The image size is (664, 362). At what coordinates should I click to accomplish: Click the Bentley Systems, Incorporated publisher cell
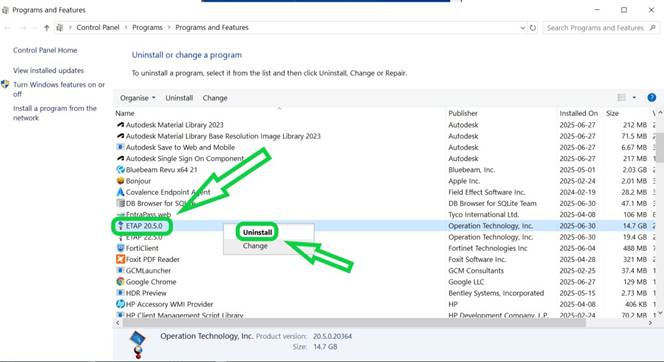(496, 293)
